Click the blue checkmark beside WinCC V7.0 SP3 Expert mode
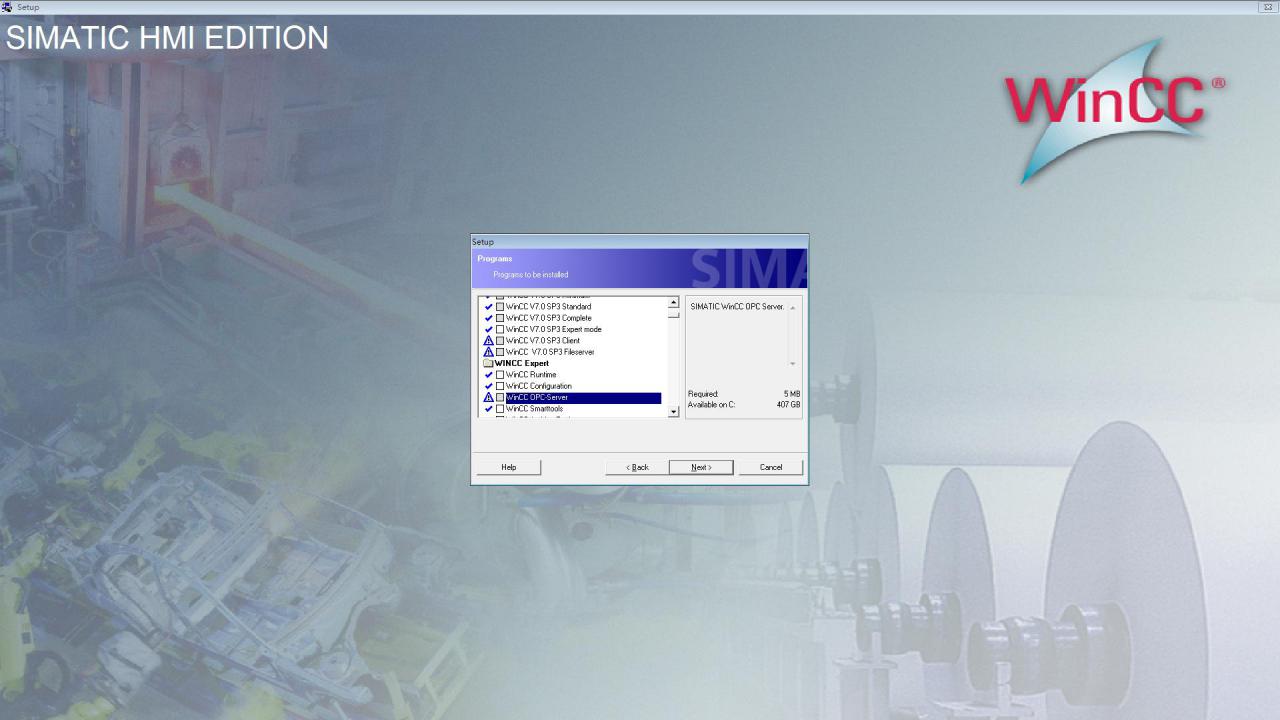 (x=488, y=330)
